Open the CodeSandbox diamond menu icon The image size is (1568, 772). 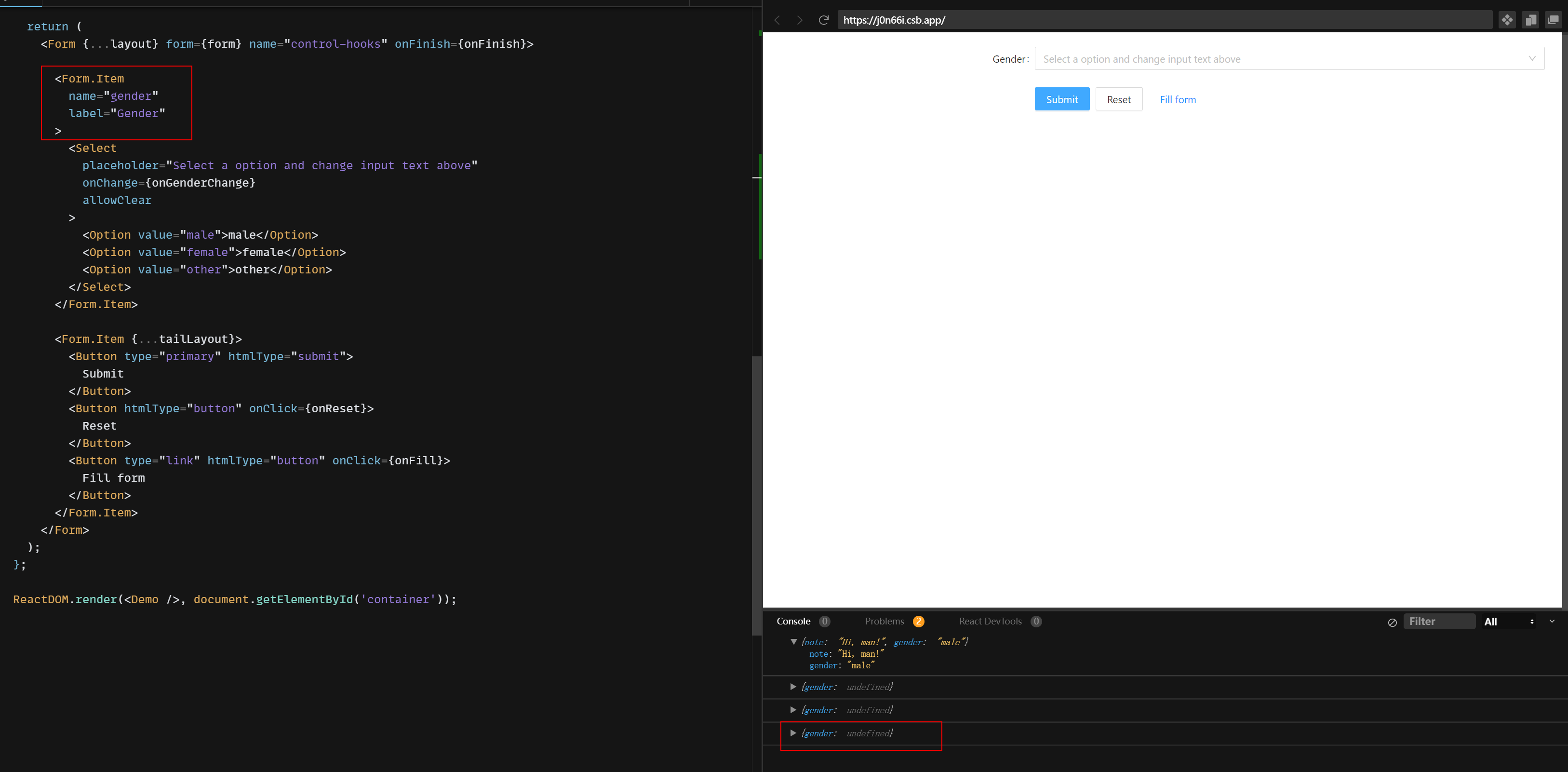point(1508,19)
